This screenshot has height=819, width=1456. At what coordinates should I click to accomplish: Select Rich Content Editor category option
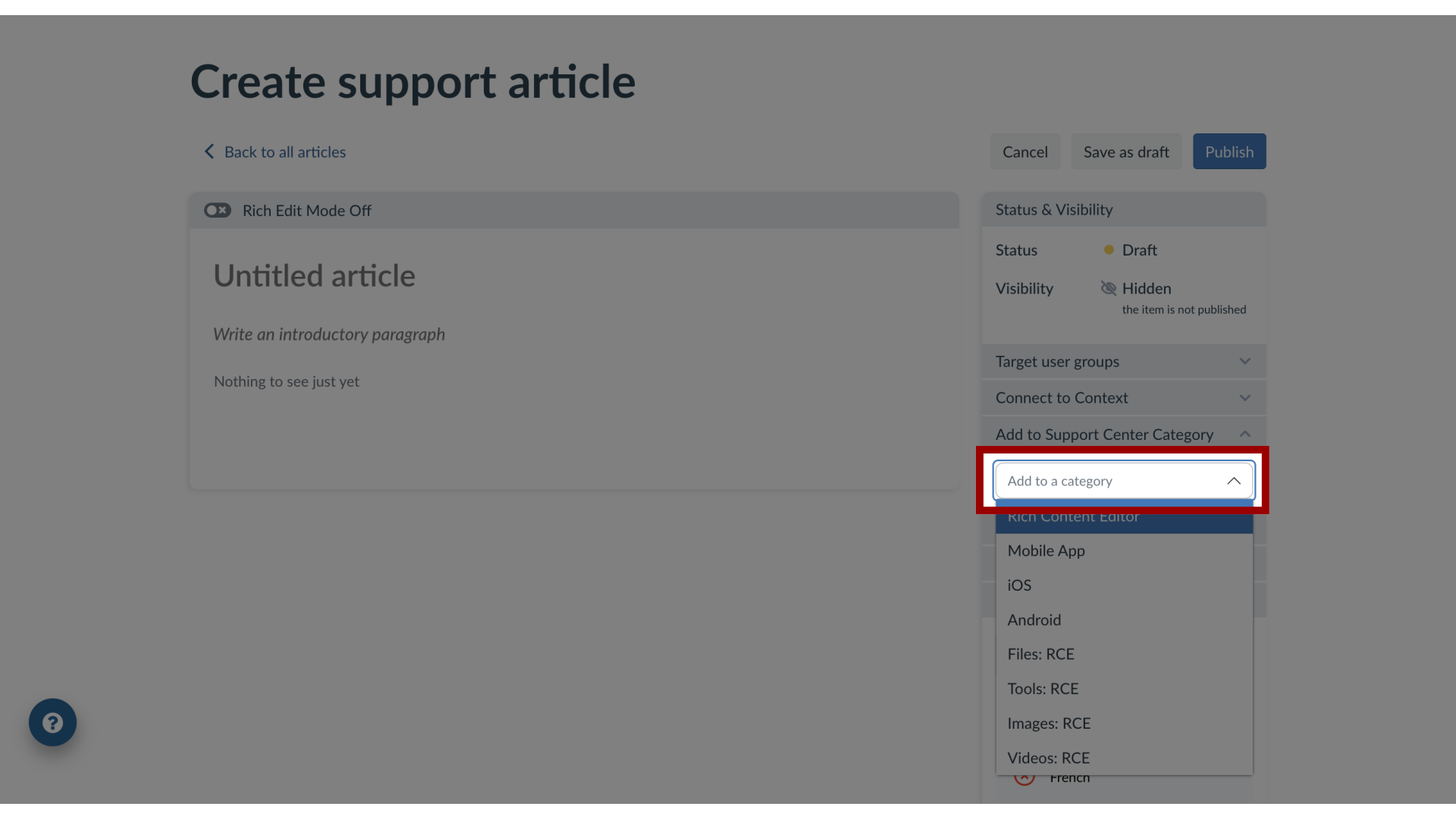(x=1124, y=515)
